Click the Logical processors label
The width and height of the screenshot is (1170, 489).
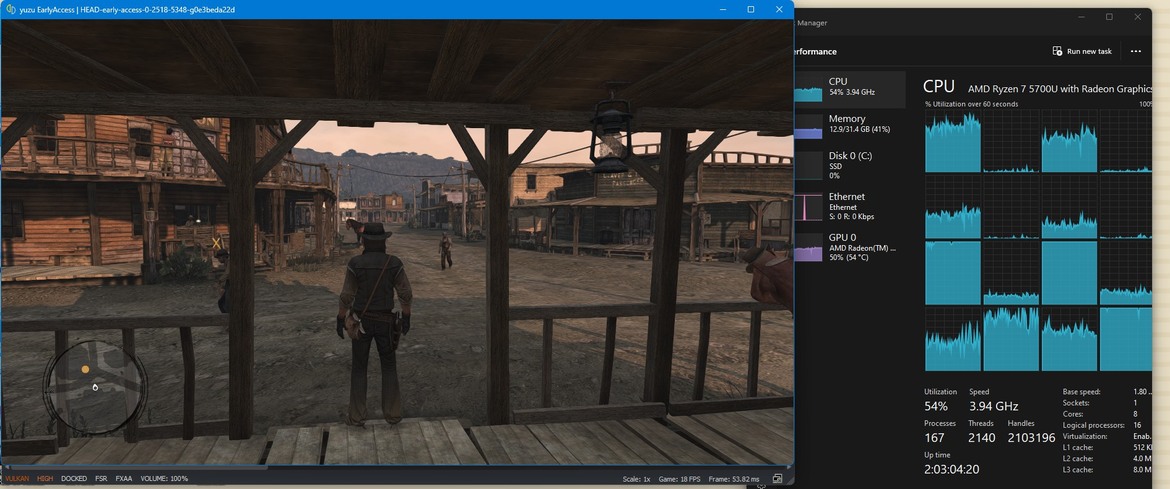pyautogui.click(x=1092, y=425)
